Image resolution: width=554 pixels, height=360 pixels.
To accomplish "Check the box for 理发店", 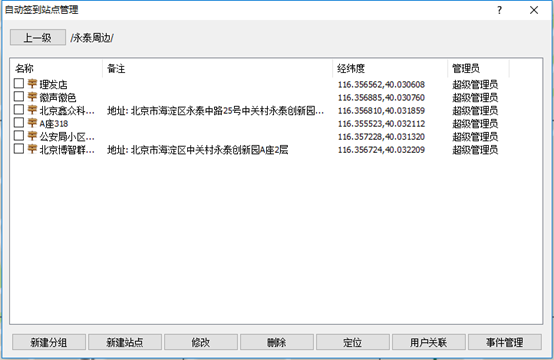I will (x=19, y=83).
